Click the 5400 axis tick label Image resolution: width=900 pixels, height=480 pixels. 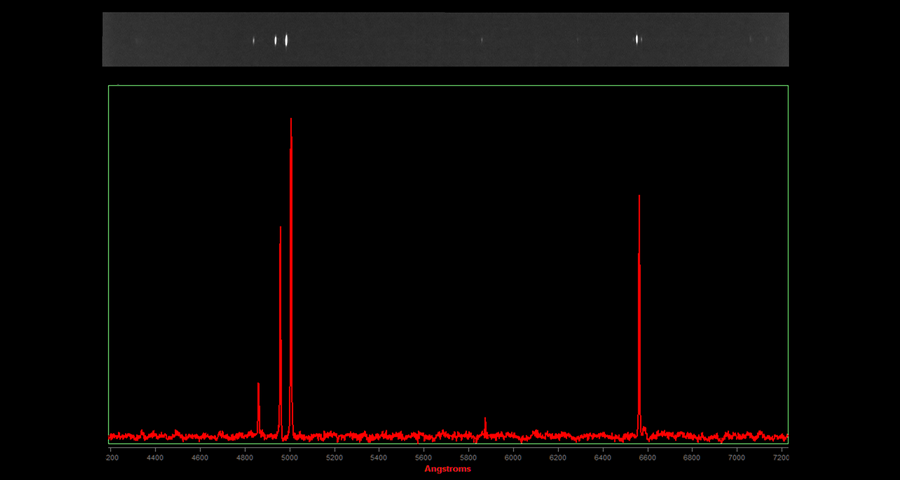tap(378, 457)
